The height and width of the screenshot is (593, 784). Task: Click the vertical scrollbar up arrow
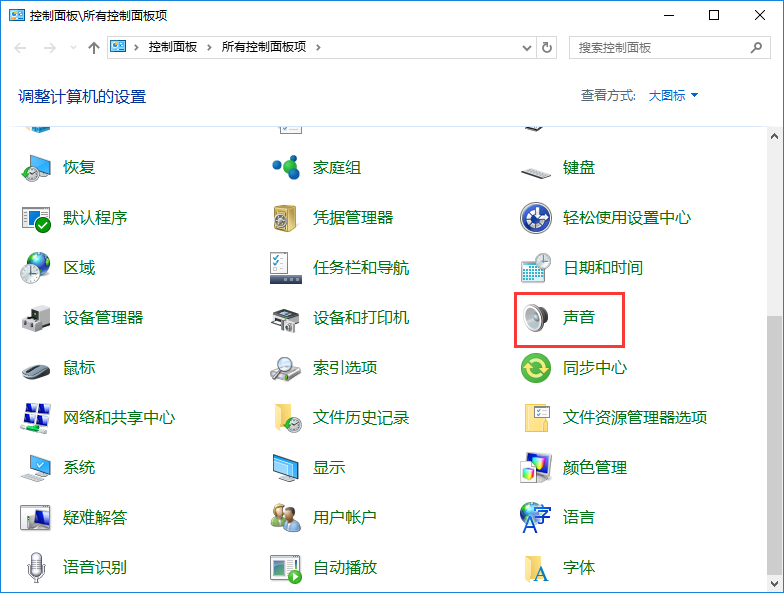(775, 135)
